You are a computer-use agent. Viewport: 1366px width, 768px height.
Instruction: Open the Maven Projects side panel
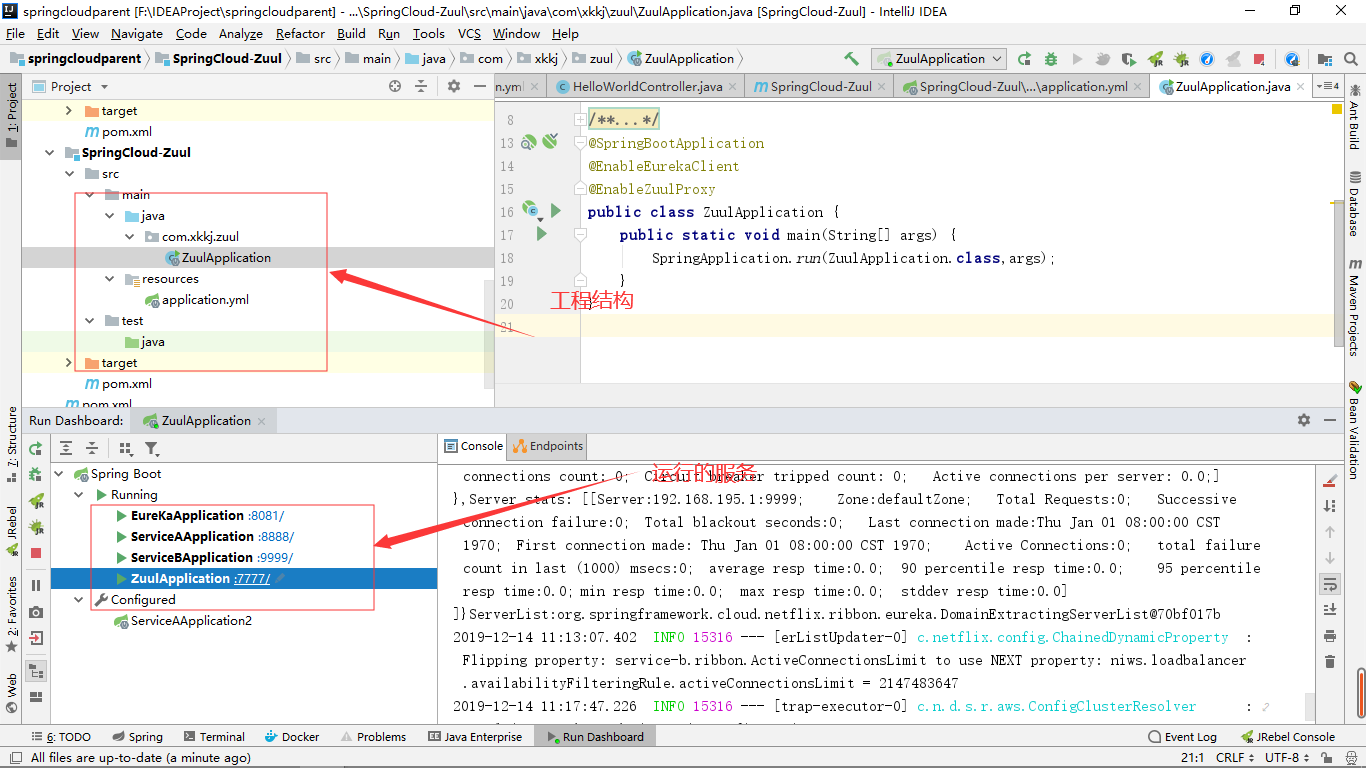(x=1354, y=307)
